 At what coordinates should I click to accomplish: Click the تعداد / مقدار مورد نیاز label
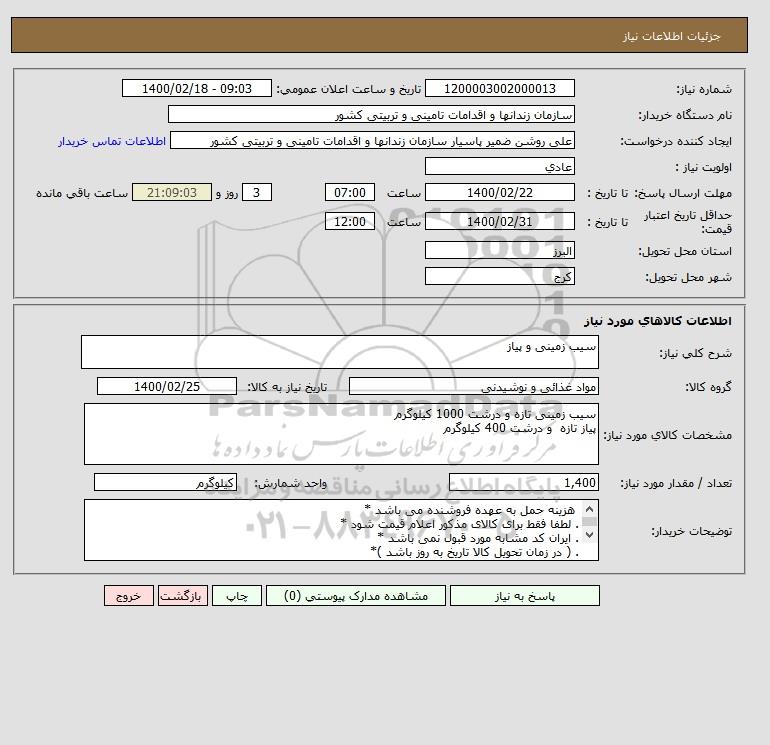coord(676,483)
